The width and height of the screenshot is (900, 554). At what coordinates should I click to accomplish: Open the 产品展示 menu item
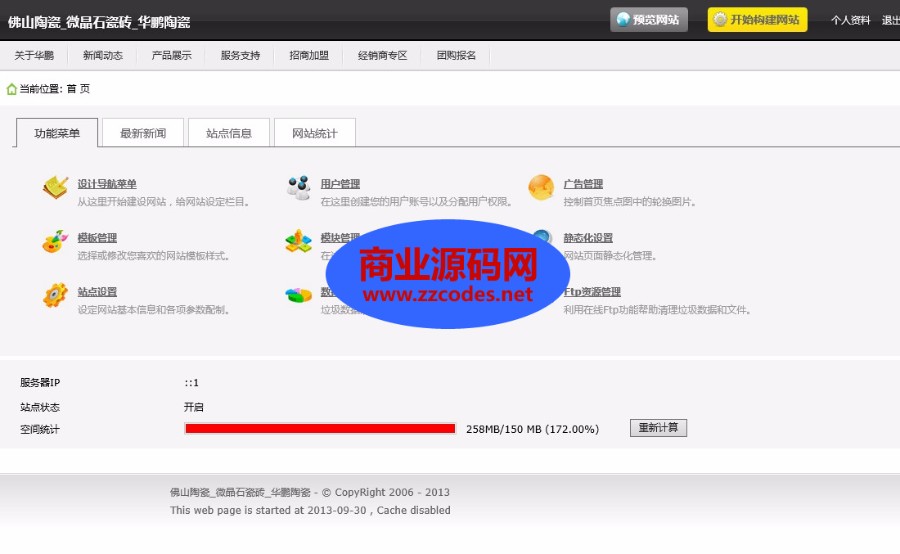tap(172, 56)
